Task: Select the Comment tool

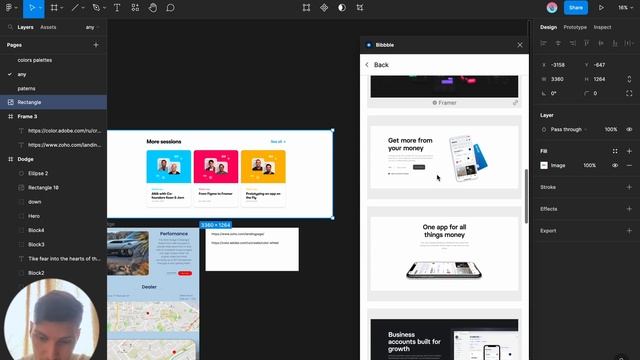Action: coord(171,8)
